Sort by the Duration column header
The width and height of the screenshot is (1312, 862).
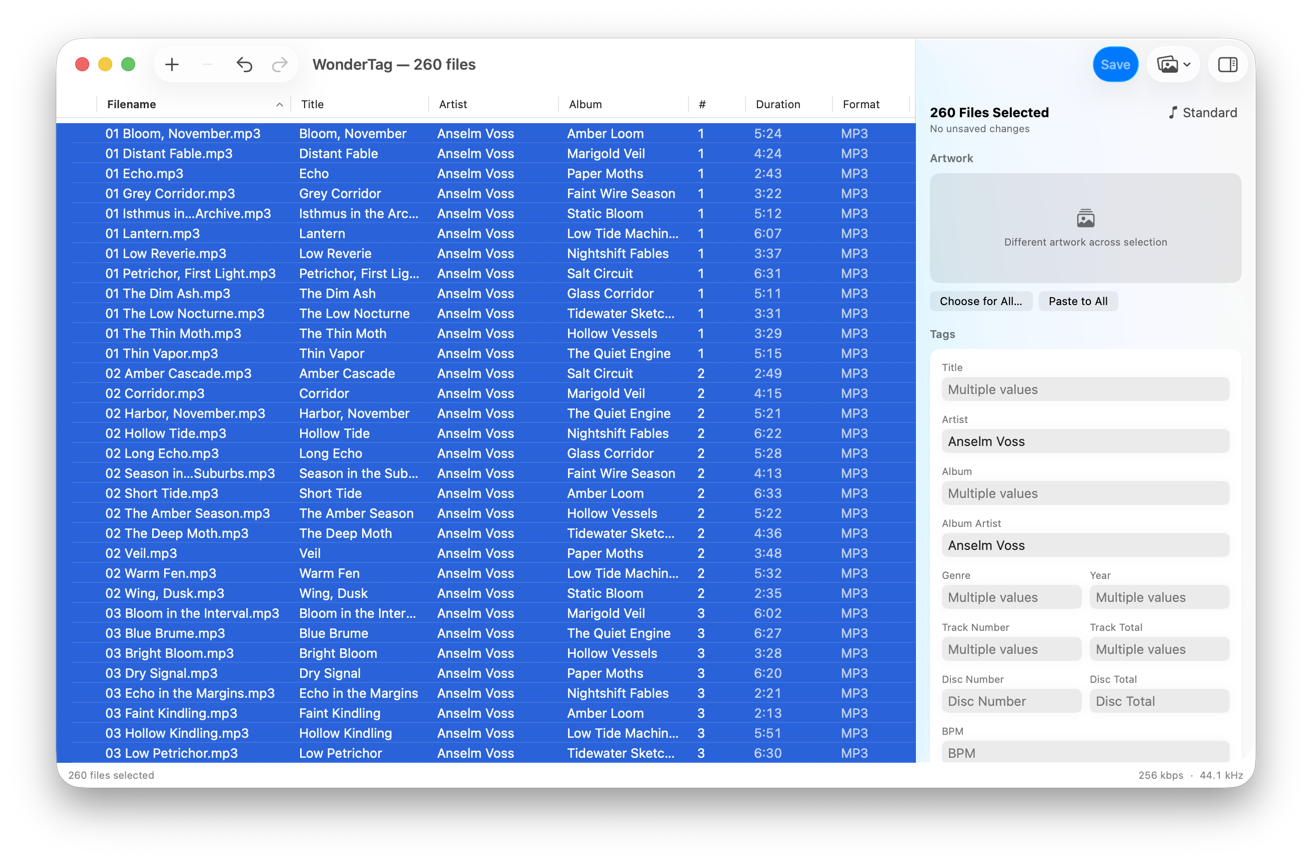point(789,104)
